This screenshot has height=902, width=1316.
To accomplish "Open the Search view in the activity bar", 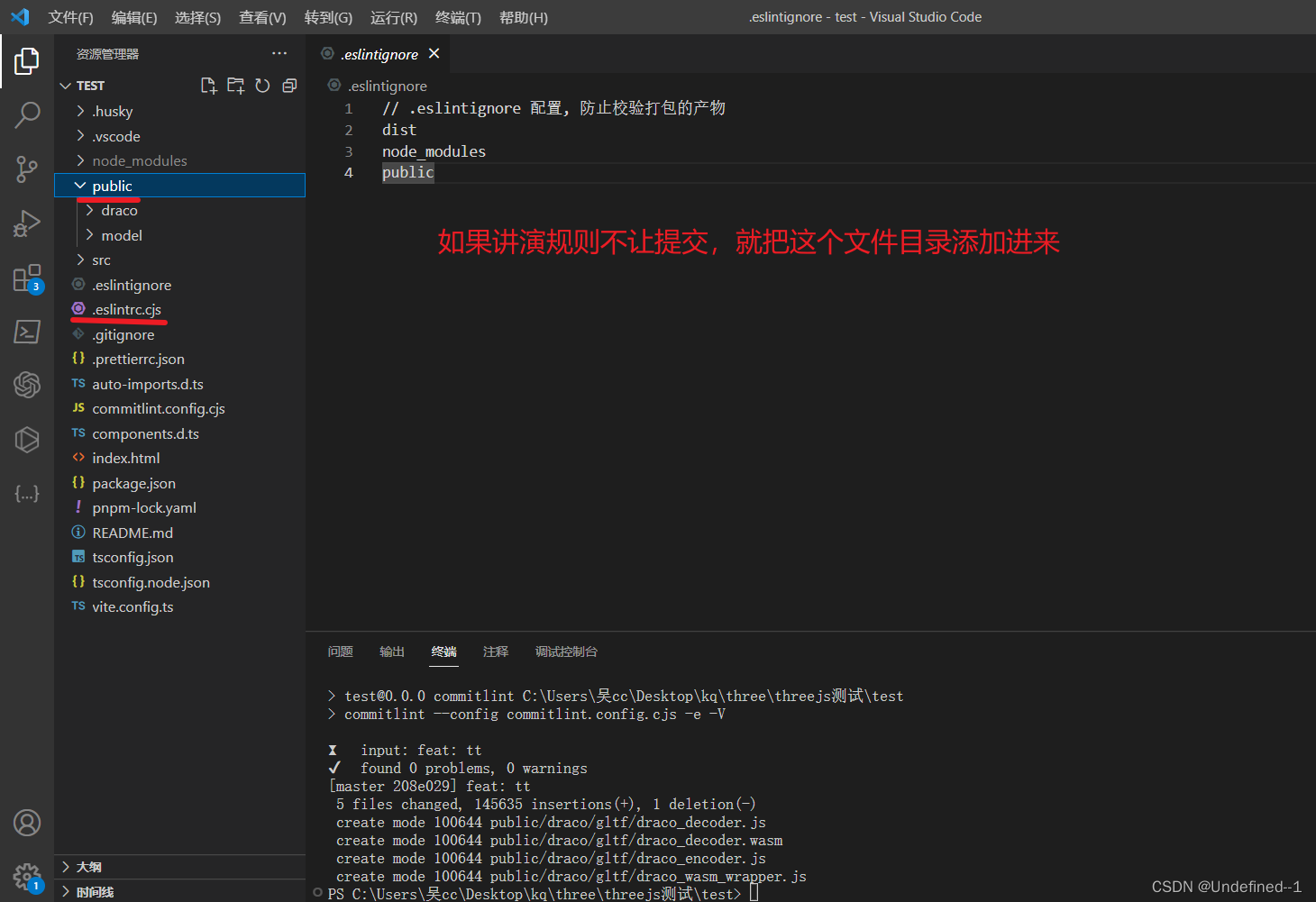I will 26,114.
